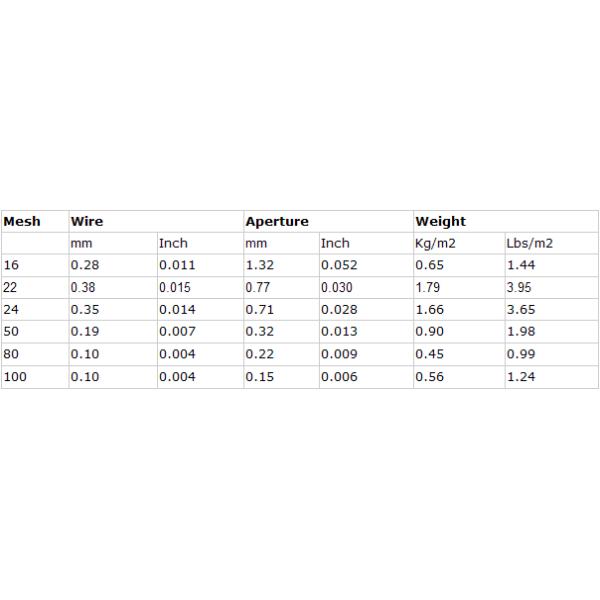Screen dimensions: 600x600
Task: Click aperture inch value 0.028
Action: (x=338, y=310)
